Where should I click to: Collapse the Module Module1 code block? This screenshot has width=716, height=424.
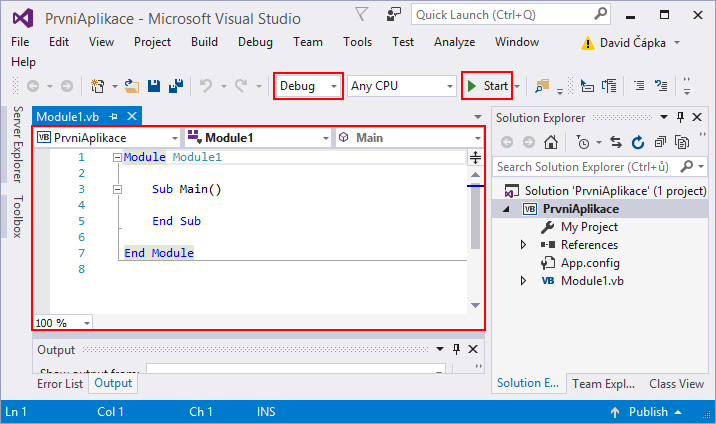point(117,157)
